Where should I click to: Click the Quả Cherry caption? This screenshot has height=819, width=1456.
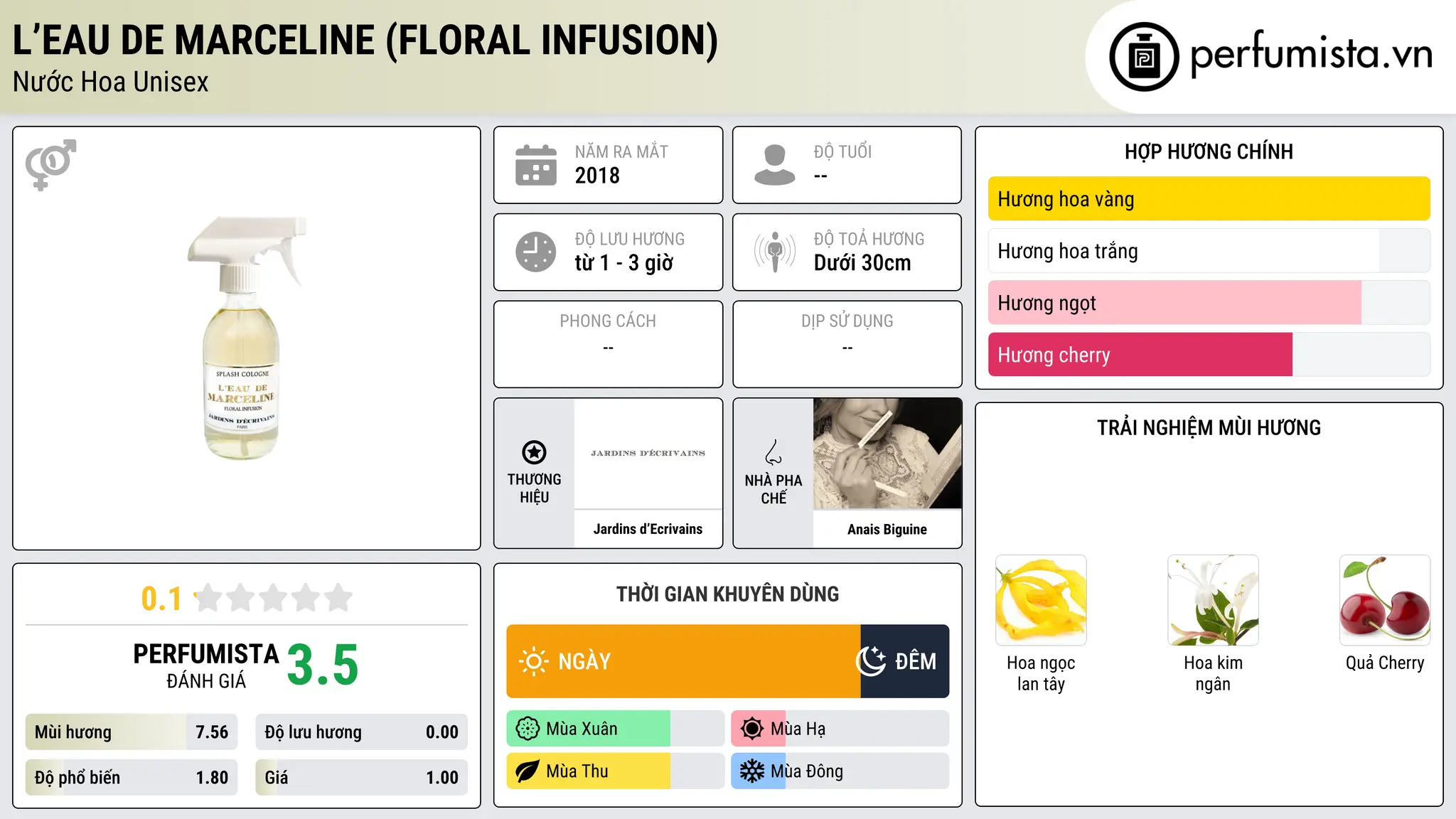1385,663
